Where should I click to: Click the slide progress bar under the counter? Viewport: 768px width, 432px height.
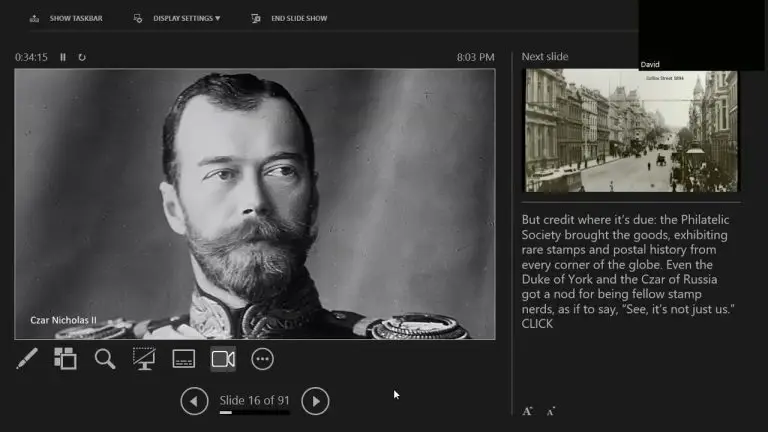(254, 412)
